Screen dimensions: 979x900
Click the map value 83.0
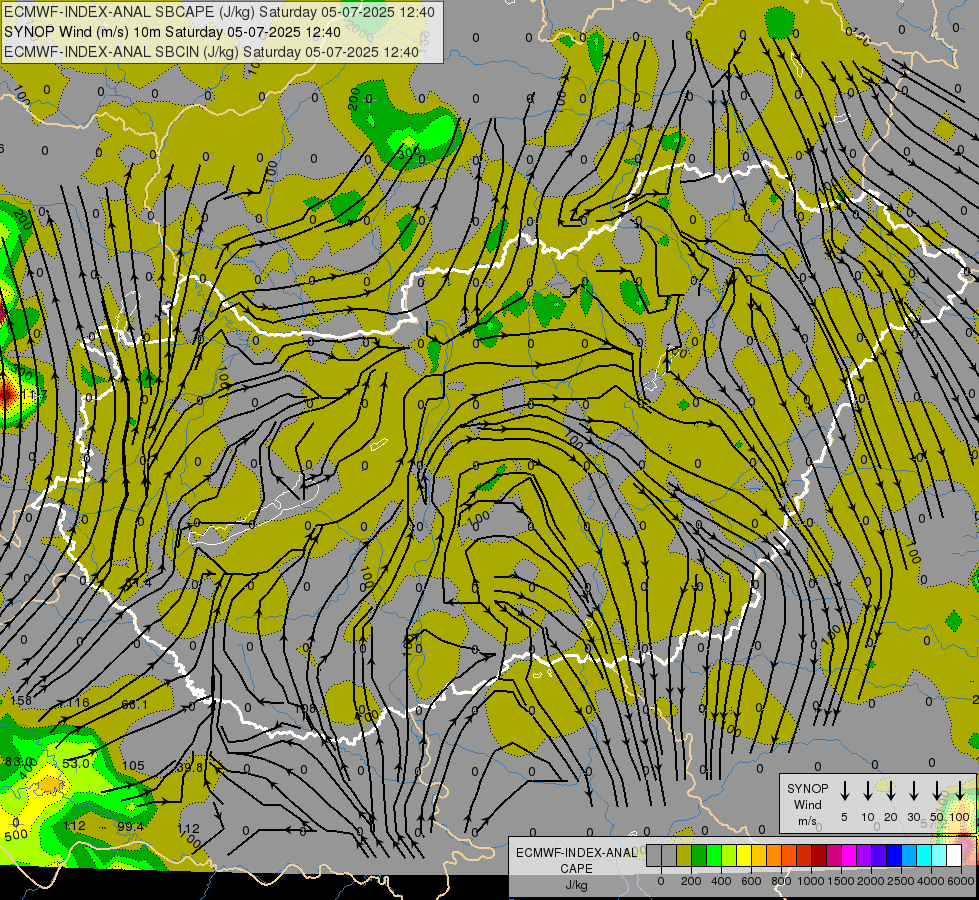pos(18,762)
